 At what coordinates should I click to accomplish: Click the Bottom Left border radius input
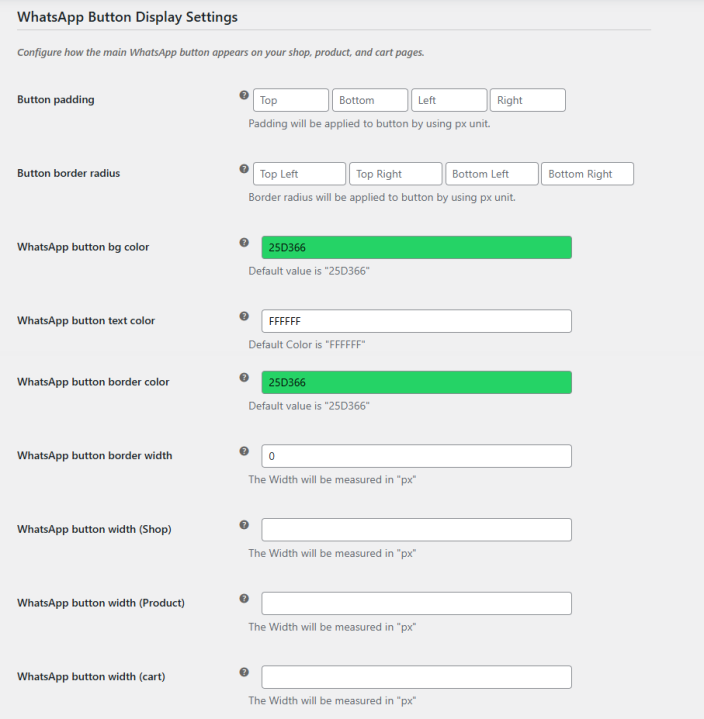click(492, 174)
